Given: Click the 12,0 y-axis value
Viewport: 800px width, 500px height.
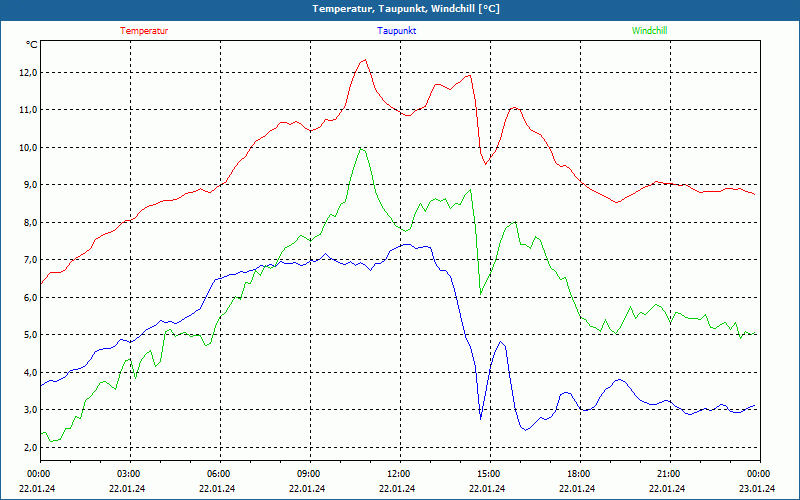Looking at the screenshot, I should coord(28,72).
